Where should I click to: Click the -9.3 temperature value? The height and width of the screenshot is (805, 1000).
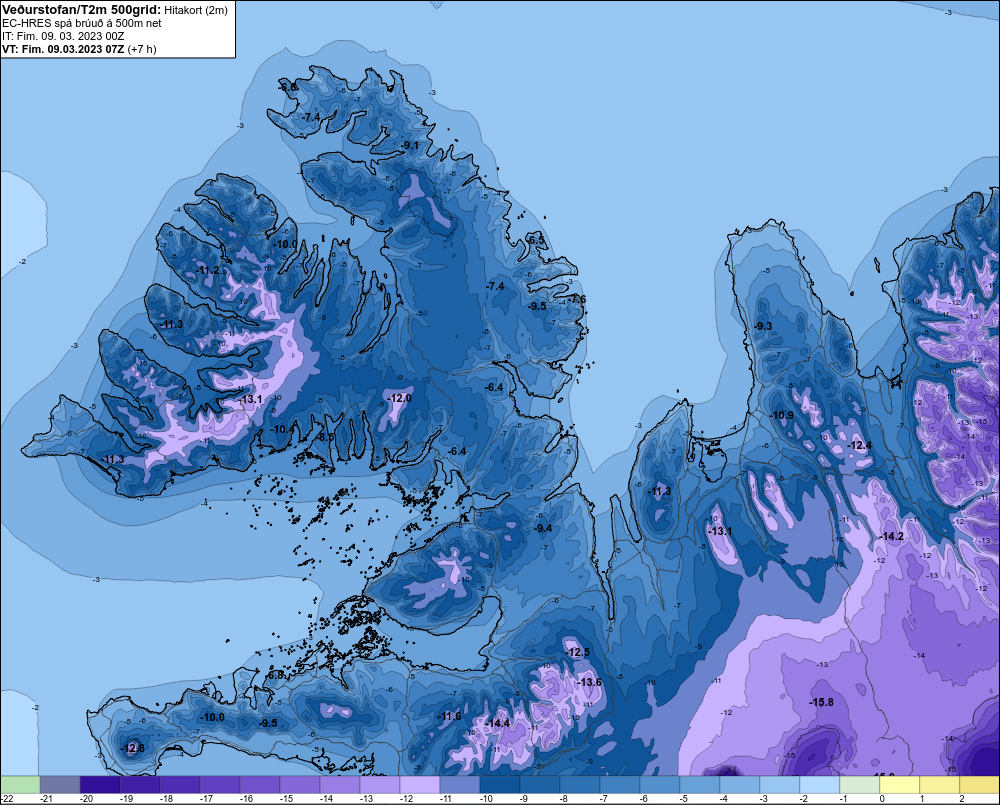[763, 326]
